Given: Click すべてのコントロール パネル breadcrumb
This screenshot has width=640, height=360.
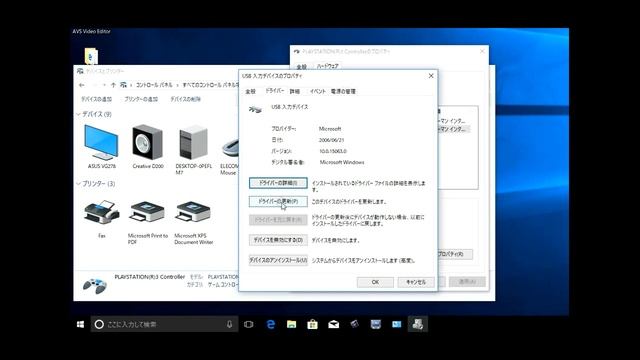Looking at the screenshot, I should point(211,85).
